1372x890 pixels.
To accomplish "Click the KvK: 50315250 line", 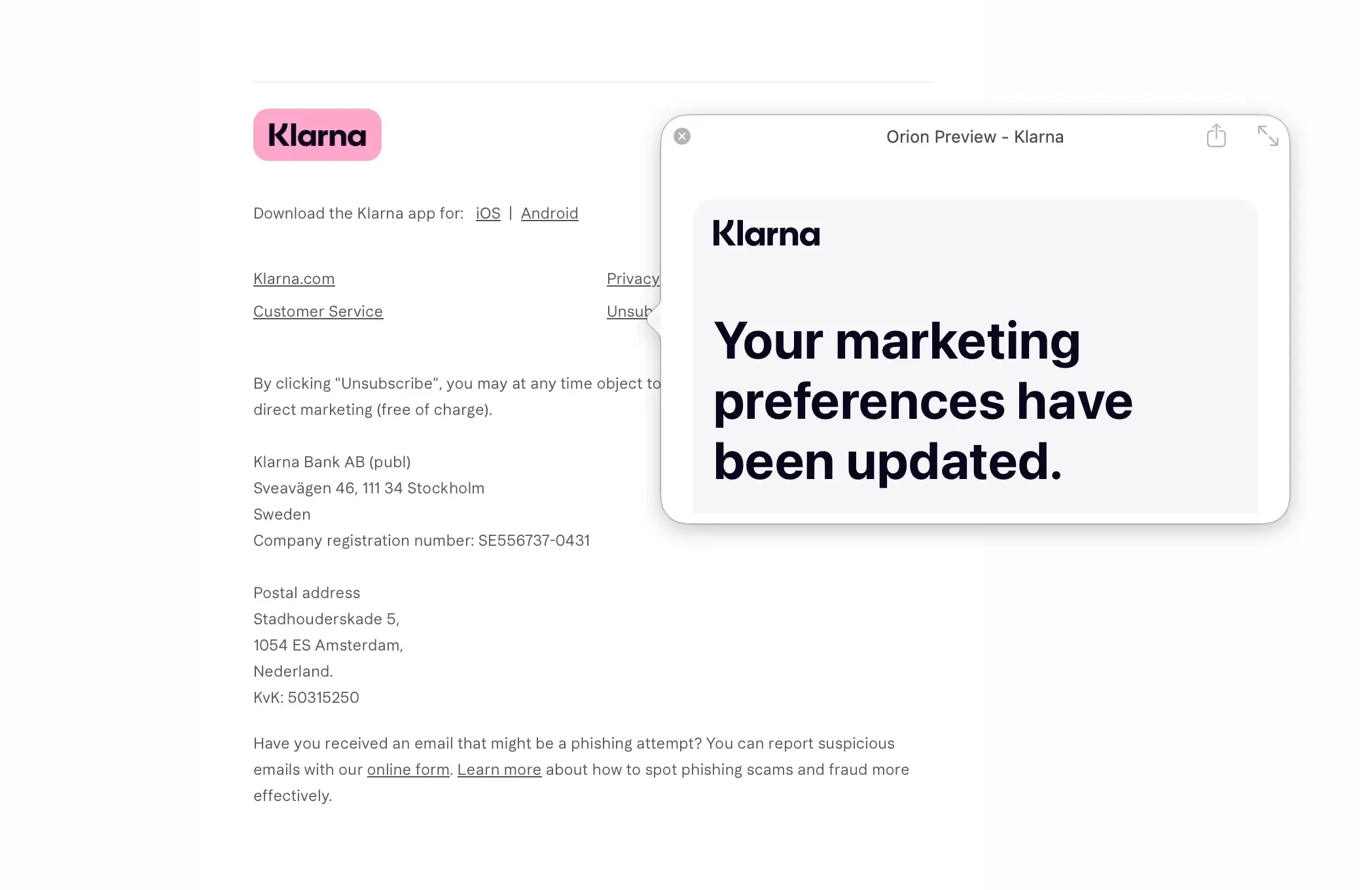I will (x=306, y=698).
